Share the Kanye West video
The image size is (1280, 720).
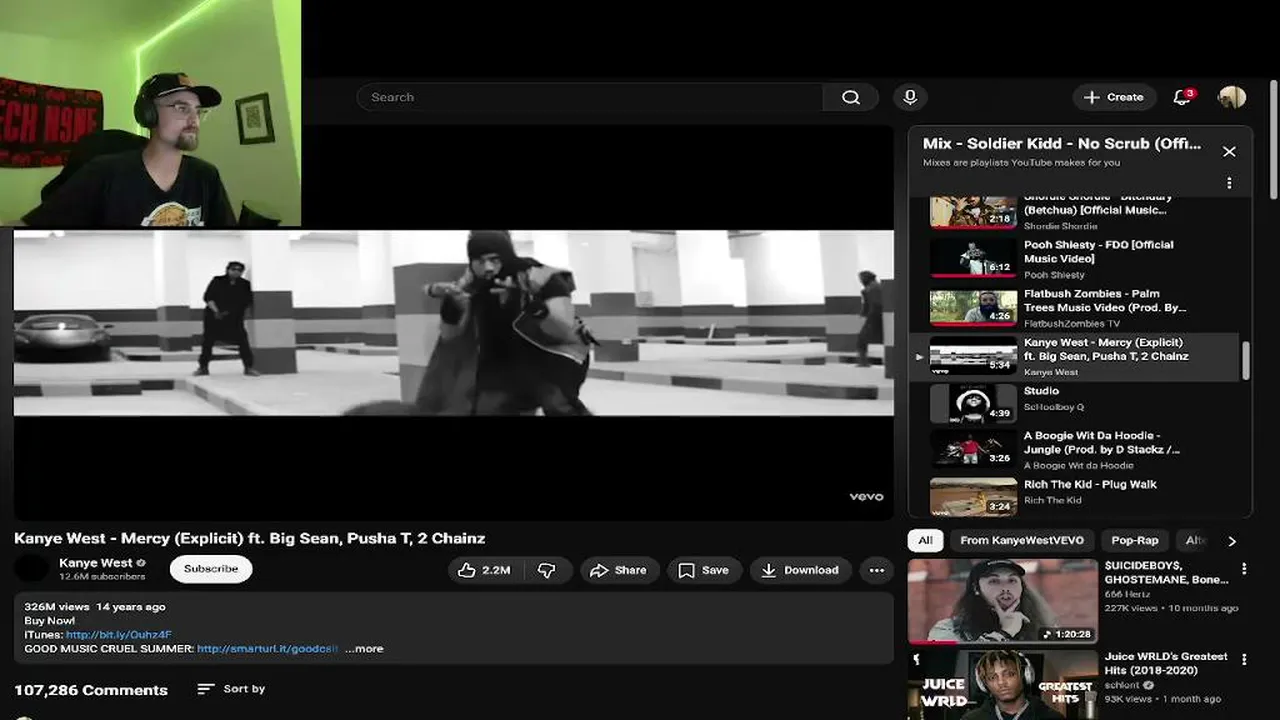point(619,570)
